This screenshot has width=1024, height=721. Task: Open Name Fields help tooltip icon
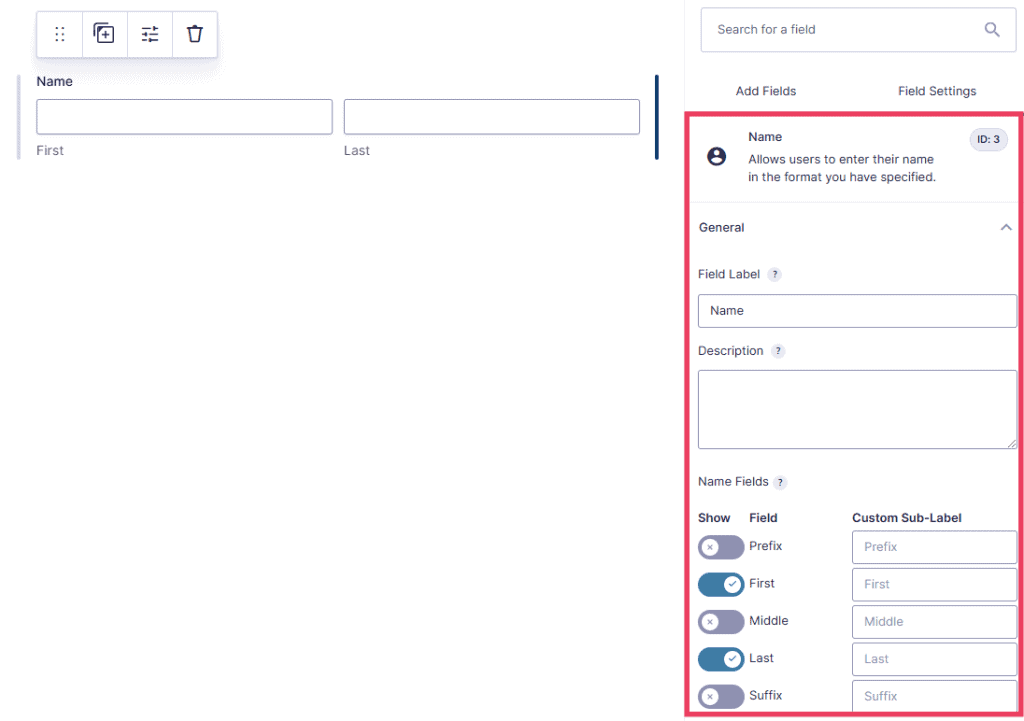tap(780, 483)
